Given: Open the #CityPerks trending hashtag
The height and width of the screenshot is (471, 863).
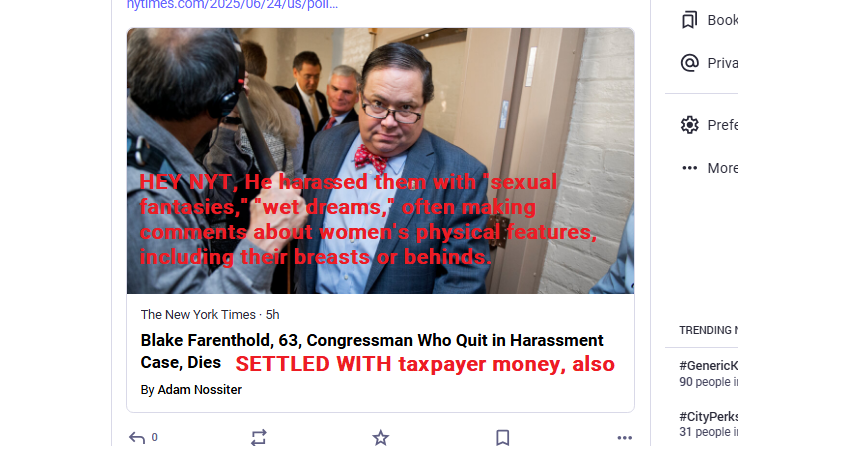Looking at the screenshot, I should click(x=708, y=417).
